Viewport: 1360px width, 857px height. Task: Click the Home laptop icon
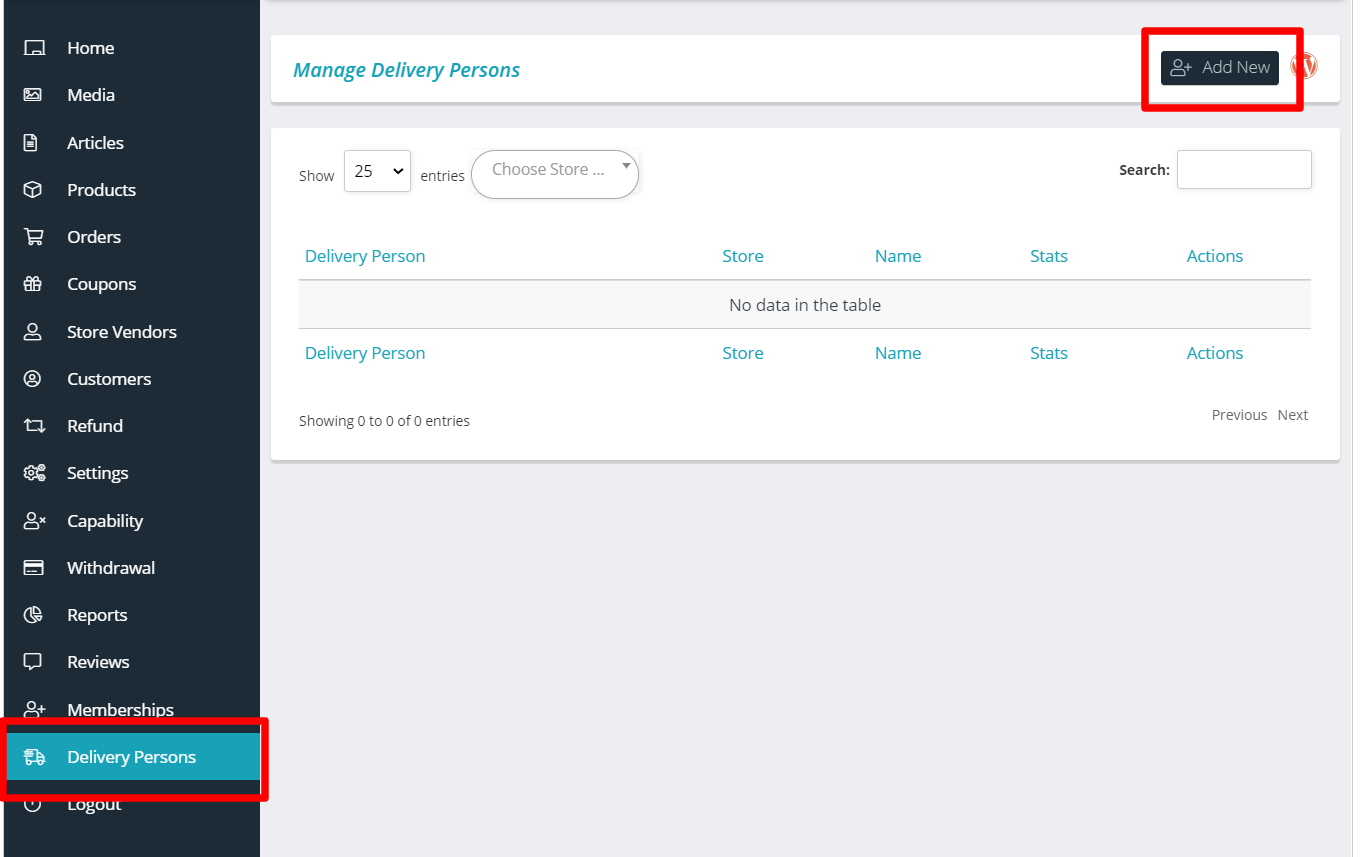(34, 48)
